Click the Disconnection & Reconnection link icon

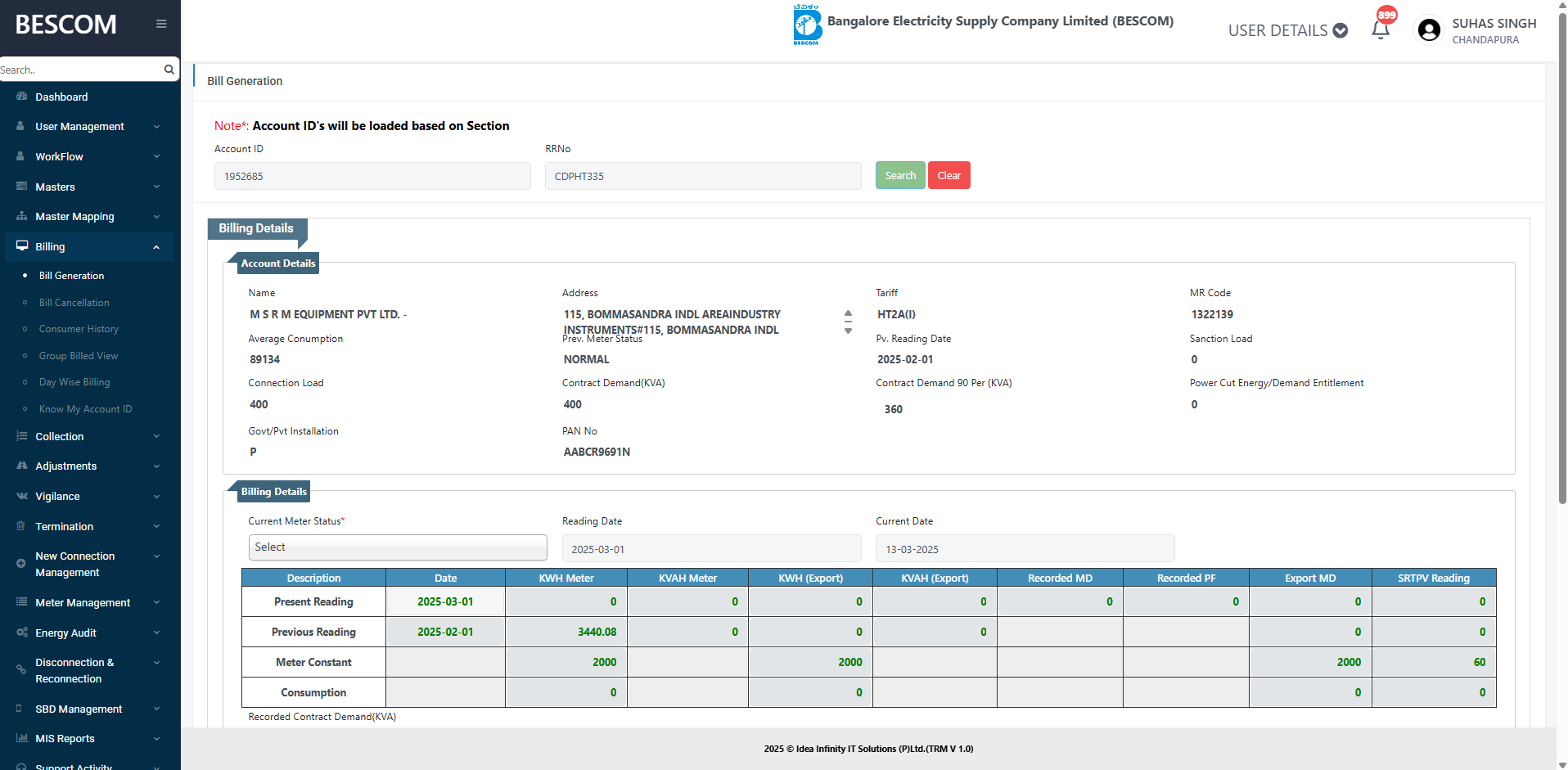pos(20,670)
